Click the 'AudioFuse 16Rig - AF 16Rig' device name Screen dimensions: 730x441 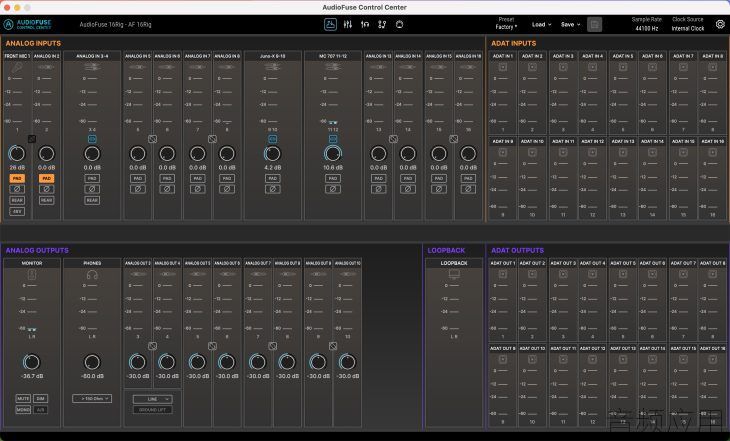[115, 25]
